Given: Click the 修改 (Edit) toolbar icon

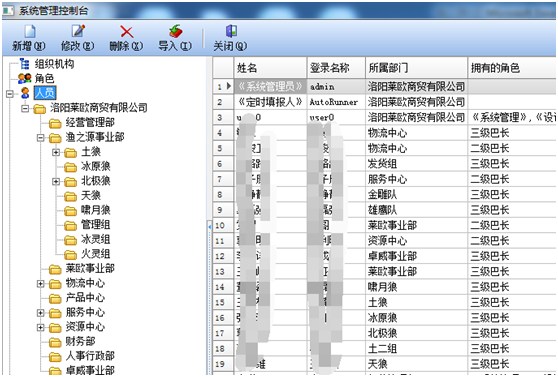Looking at the screenshot, I should point(78,31).
